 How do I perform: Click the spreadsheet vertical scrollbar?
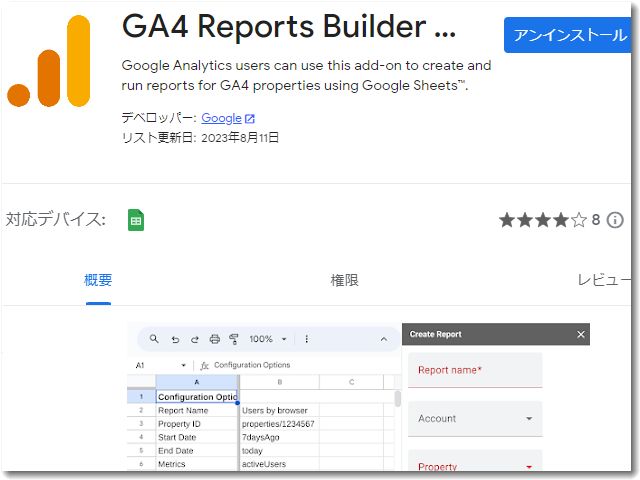398,399
